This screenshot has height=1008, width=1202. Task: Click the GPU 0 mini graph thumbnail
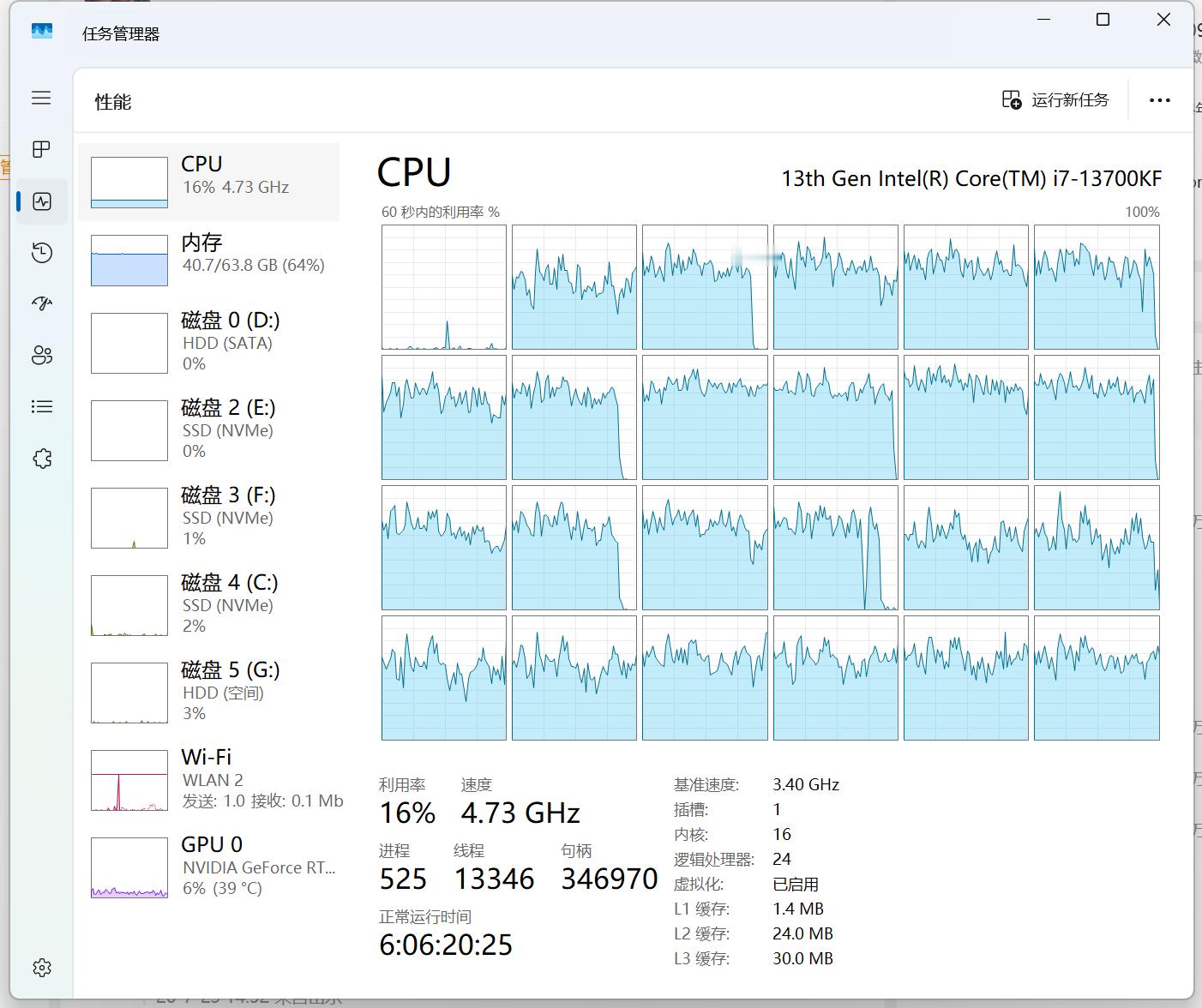[x=129, y=868]
